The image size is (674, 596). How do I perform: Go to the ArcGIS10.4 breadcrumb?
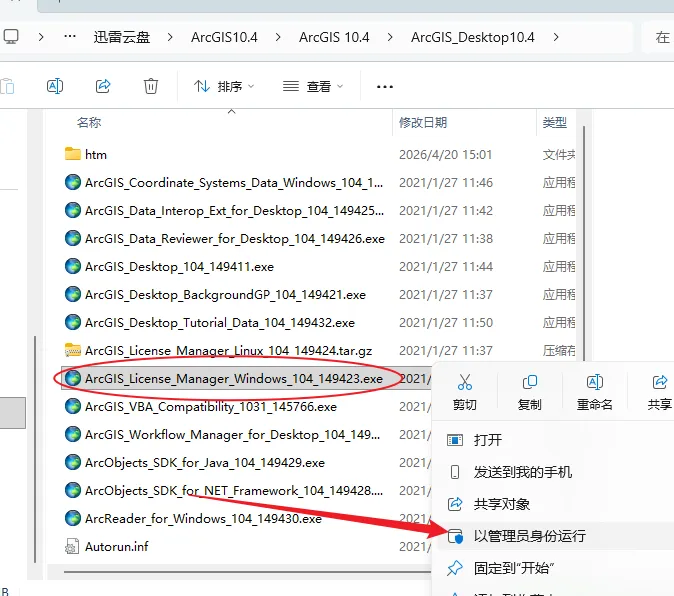[224, 37]
